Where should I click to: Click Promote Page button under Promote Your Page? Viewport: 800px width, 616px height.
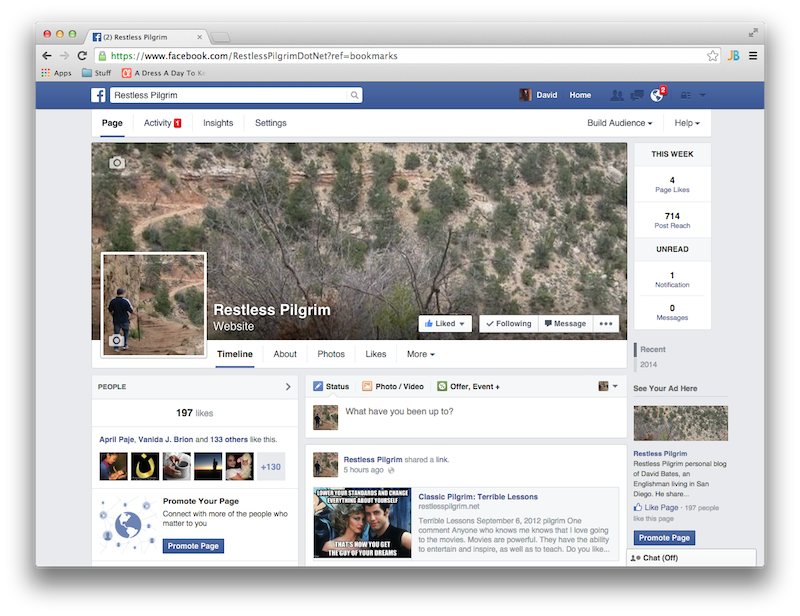pyautogui.click(x=193, y=546)
